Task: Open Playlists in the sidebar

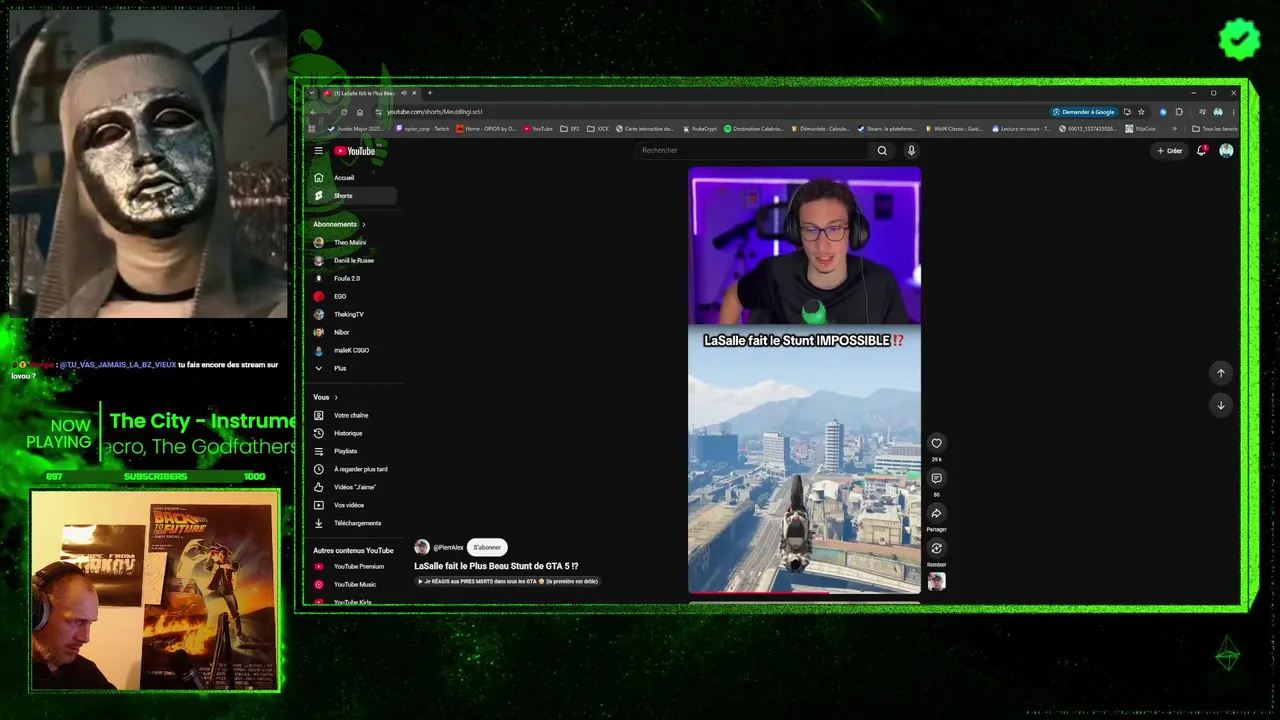Action: tap(351, 452)
